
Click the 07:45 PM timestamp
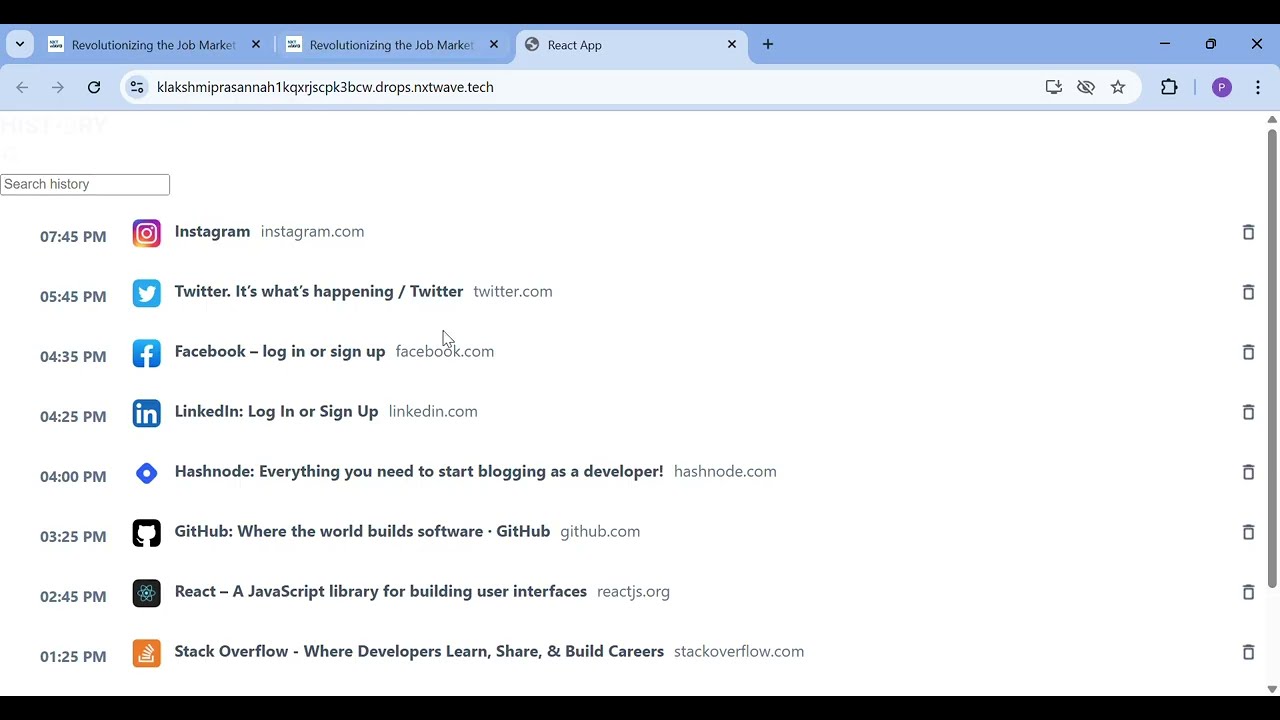(x=73, y=237)
